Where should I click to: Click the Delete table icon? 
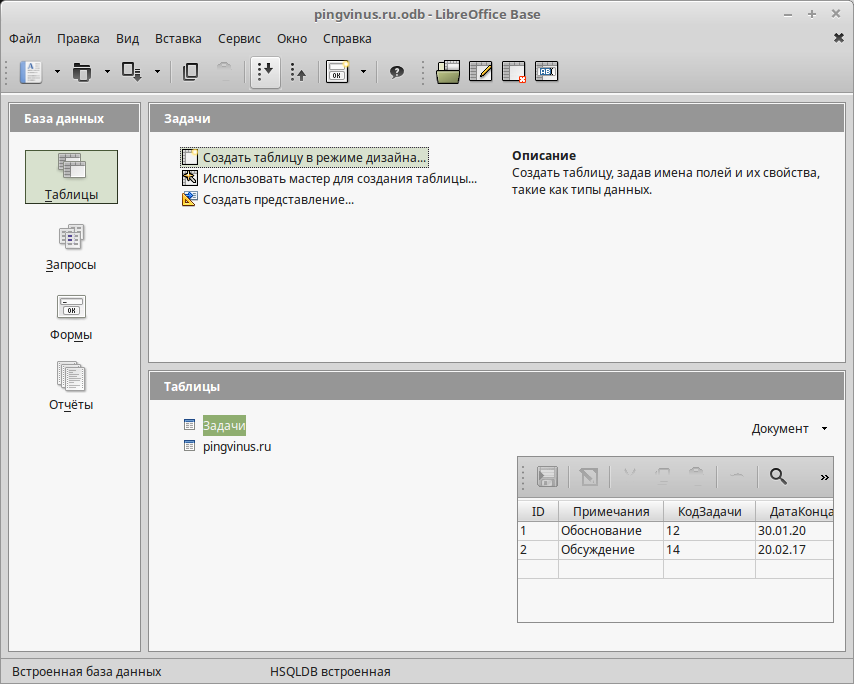point(514,72)
